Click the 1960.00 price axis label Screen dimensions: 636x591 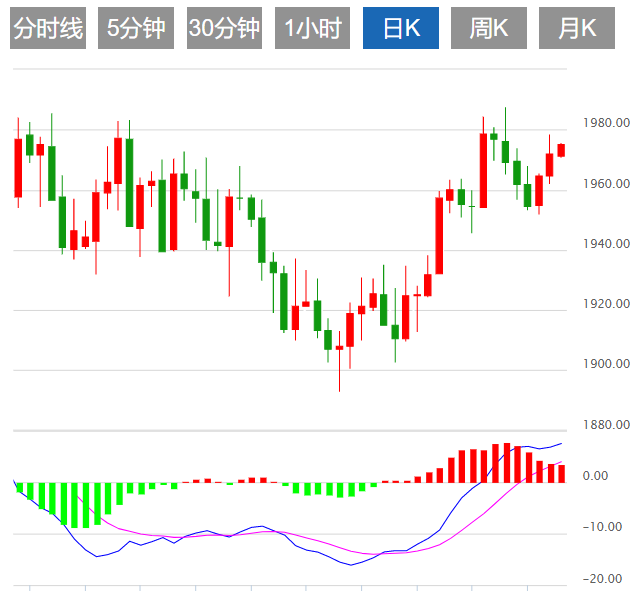[x=606, y=184]
